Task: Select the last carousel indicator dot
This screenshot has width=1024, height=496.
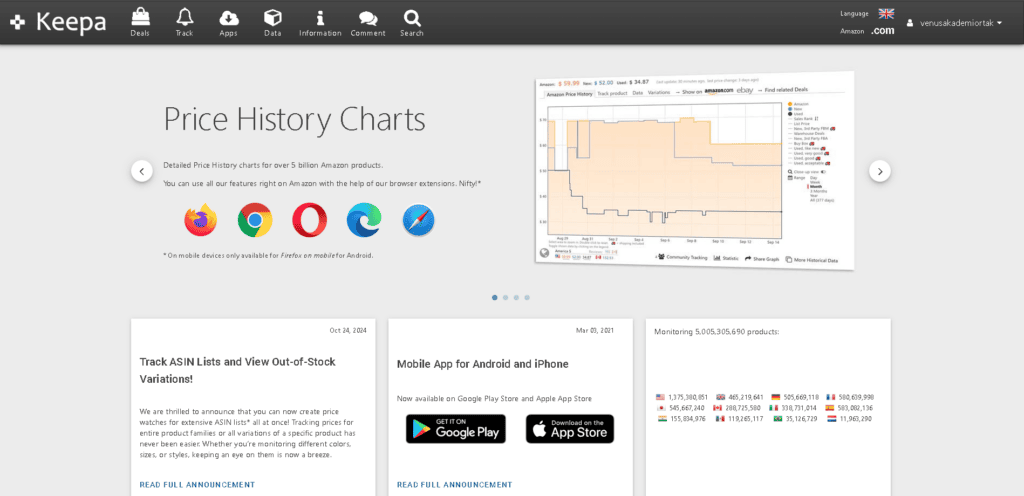Action: tap(527, 298)
